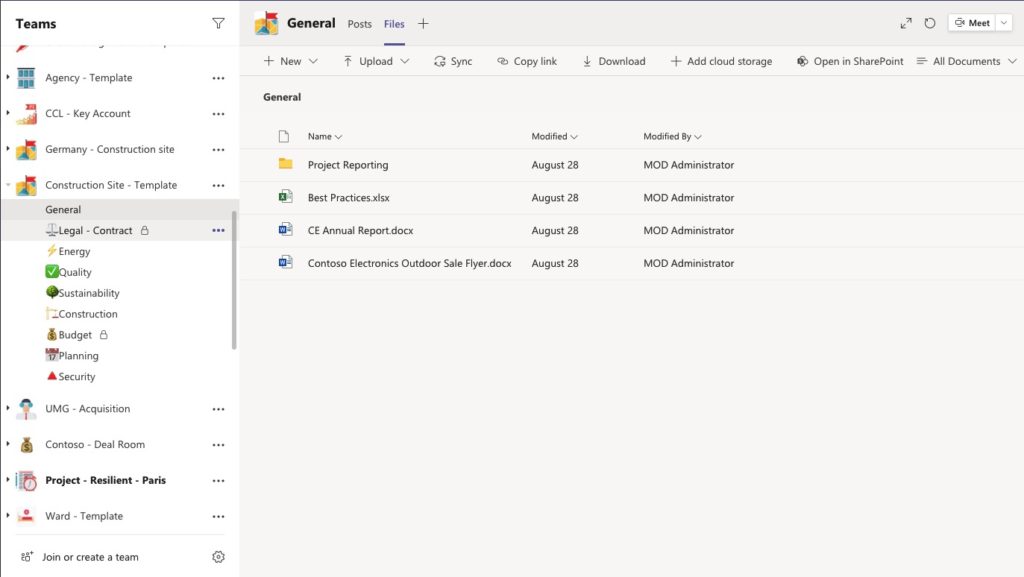The height and width of the screenshot is (577, 1024).
Task: Click the Ward - Template team avatar
Action: tap(26, 516)
